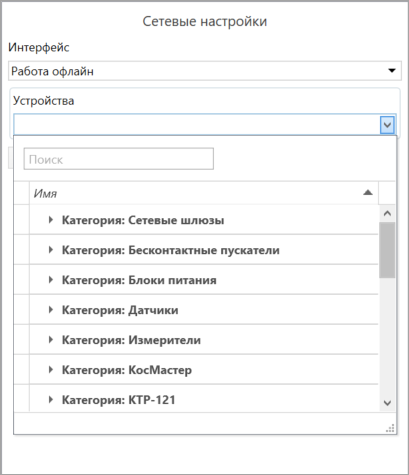Image resolution: width=409 pixels, height=475 pixels.
Task: Expand the Блоки питания category arrow
Action: (51, 280)
